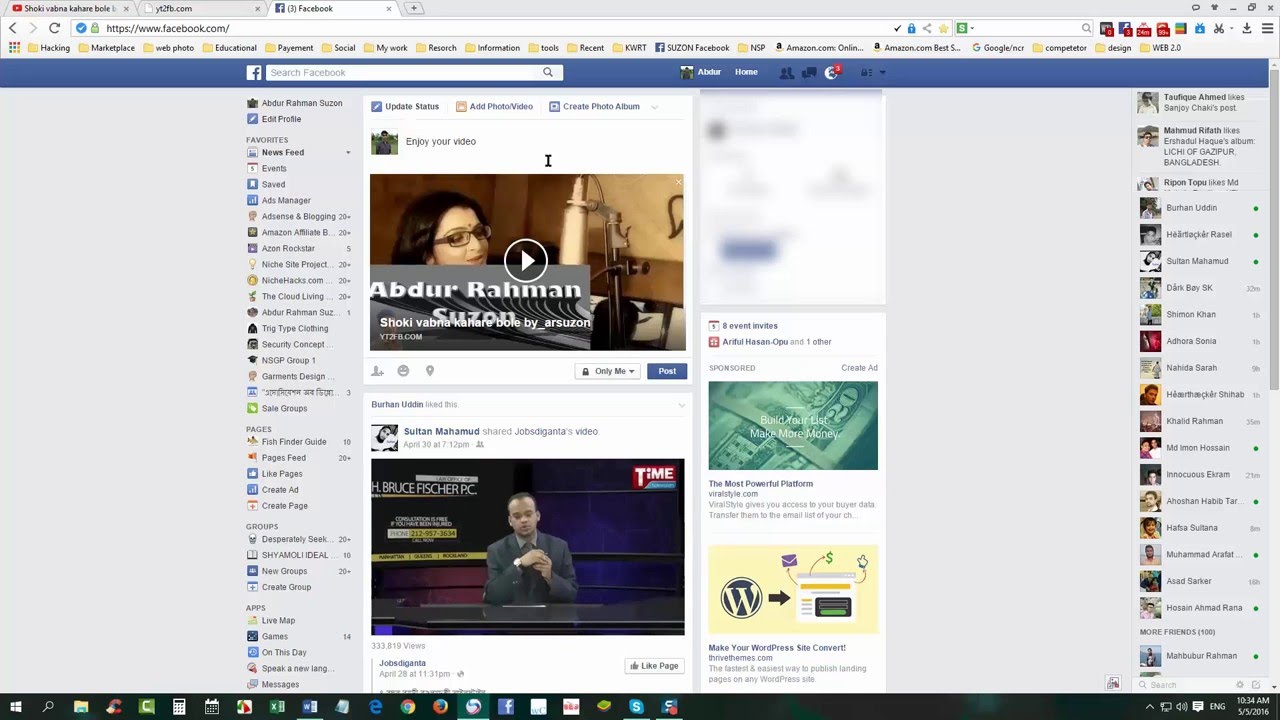Open account settings dropdown arrow in header
Screen dimensions: 1280x720
click(x=882, y=73)
